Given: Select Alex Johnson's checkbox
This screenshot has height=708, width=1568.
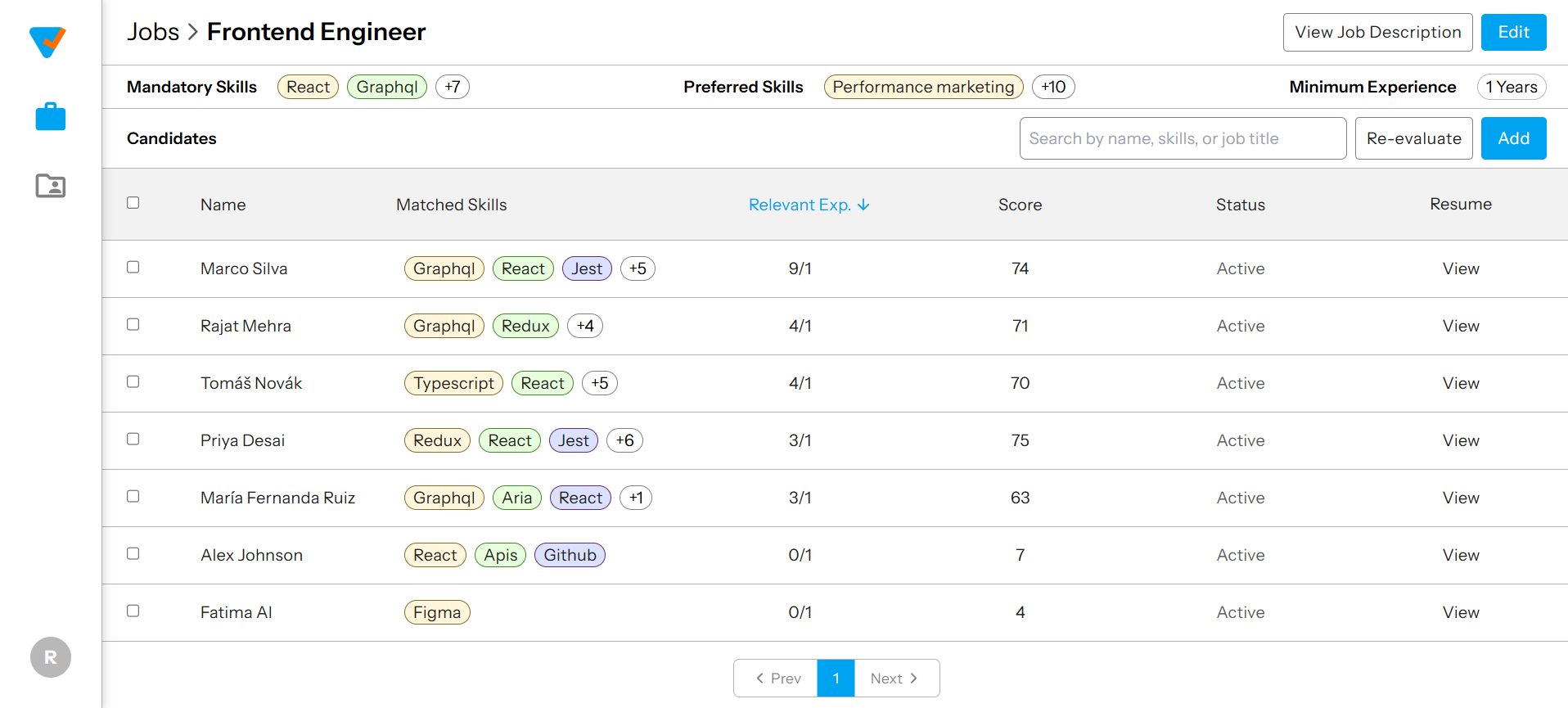Looking at the screenshot, I should coord(133,553).
